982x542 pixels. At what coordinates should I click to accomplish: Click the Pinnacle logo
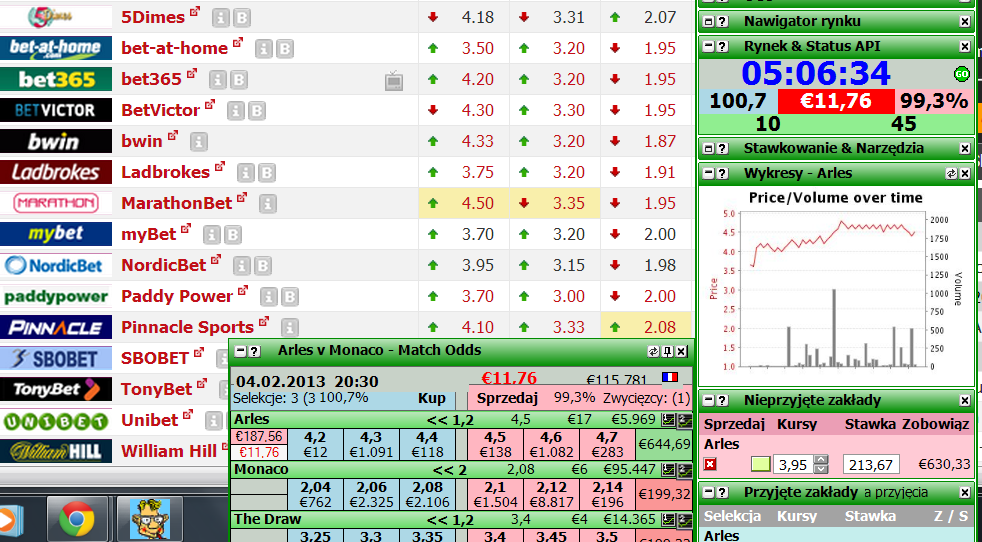point(56,328)
